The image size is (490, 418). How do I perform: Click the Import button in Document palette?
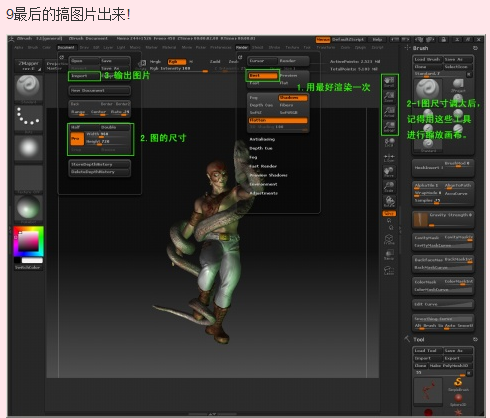(x=84, y=76)
